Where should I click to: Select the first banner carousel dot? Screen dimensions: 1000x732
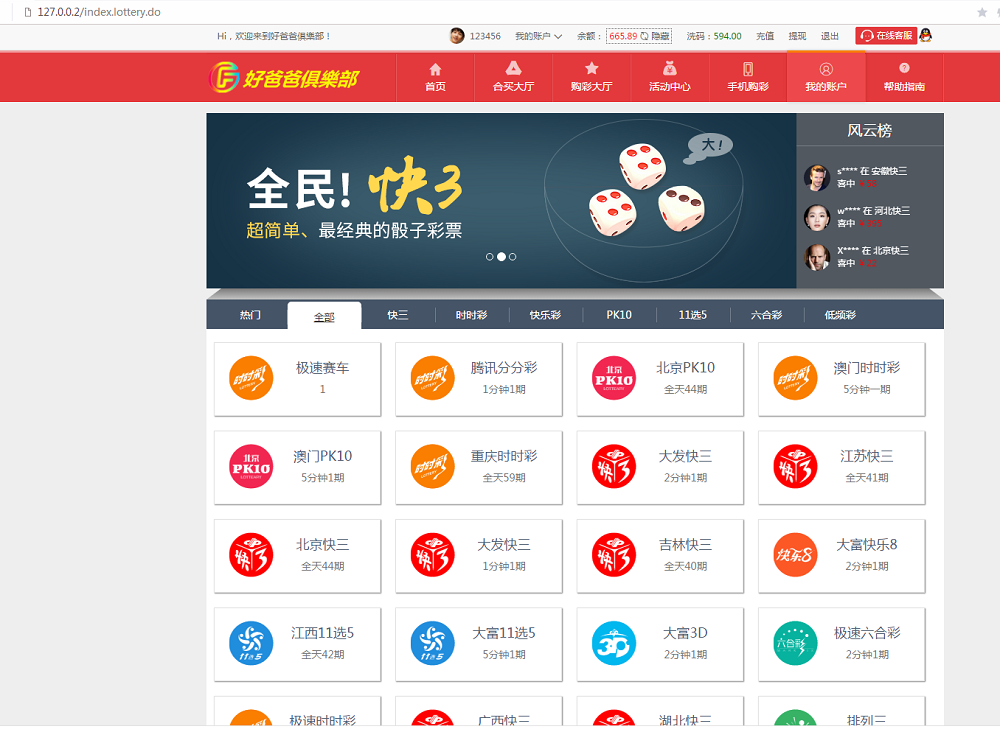pos(489,257)
